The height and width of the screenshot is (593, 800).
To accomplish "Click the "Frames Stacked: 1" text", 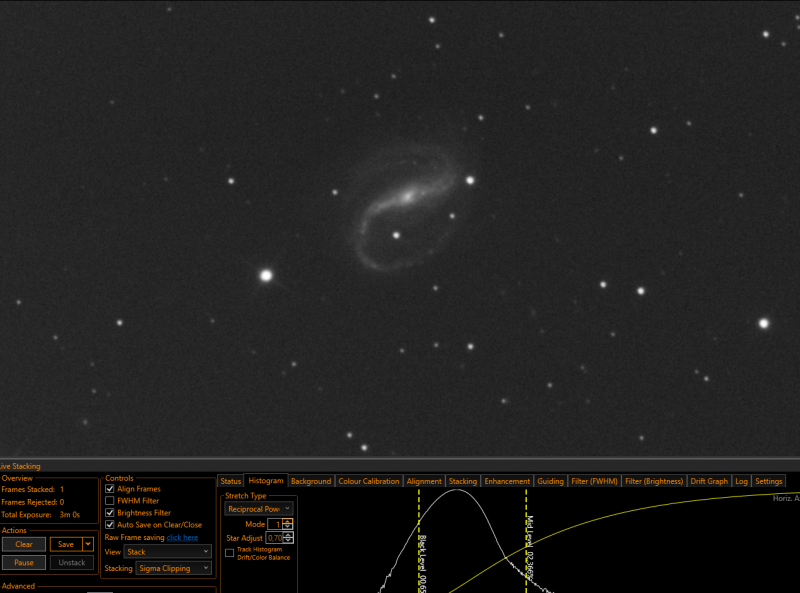I will click(x=33, y=489).
